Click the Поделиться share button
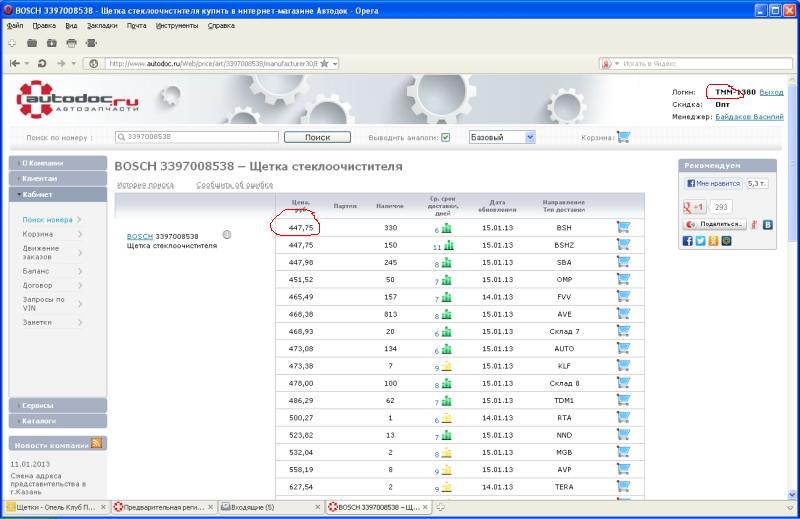The width and height of the screenshot is (800, 519). point(715,224)
